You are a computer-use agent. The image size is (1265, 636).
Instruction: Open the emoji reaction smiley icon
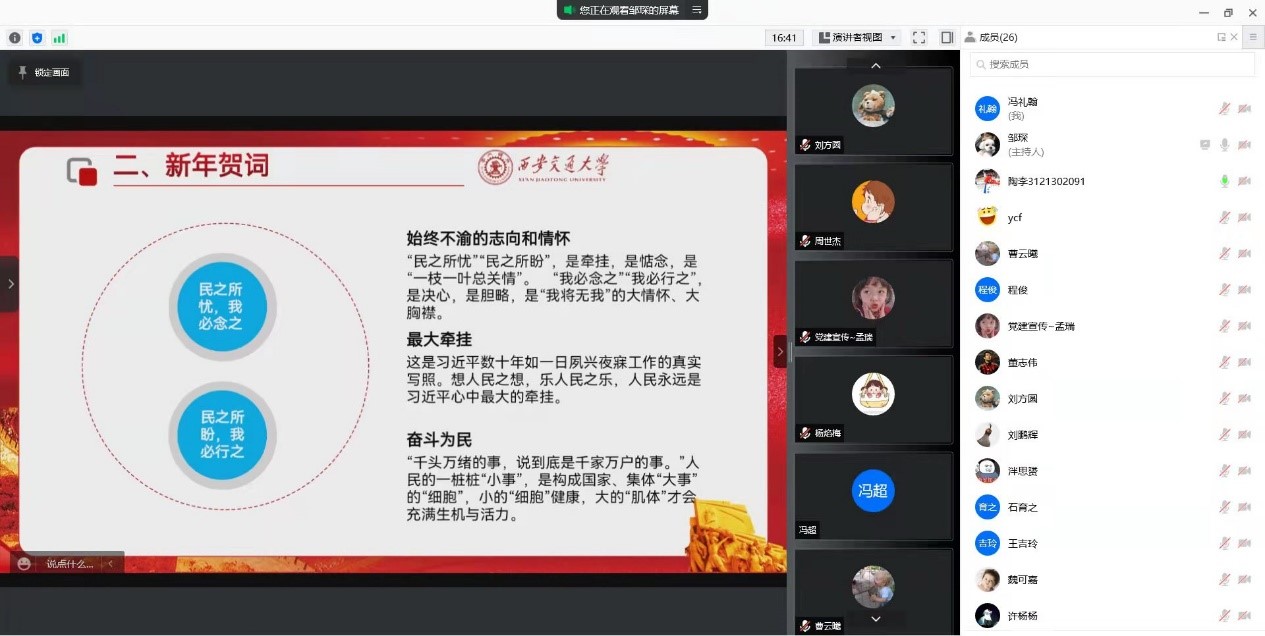point(25,563)
